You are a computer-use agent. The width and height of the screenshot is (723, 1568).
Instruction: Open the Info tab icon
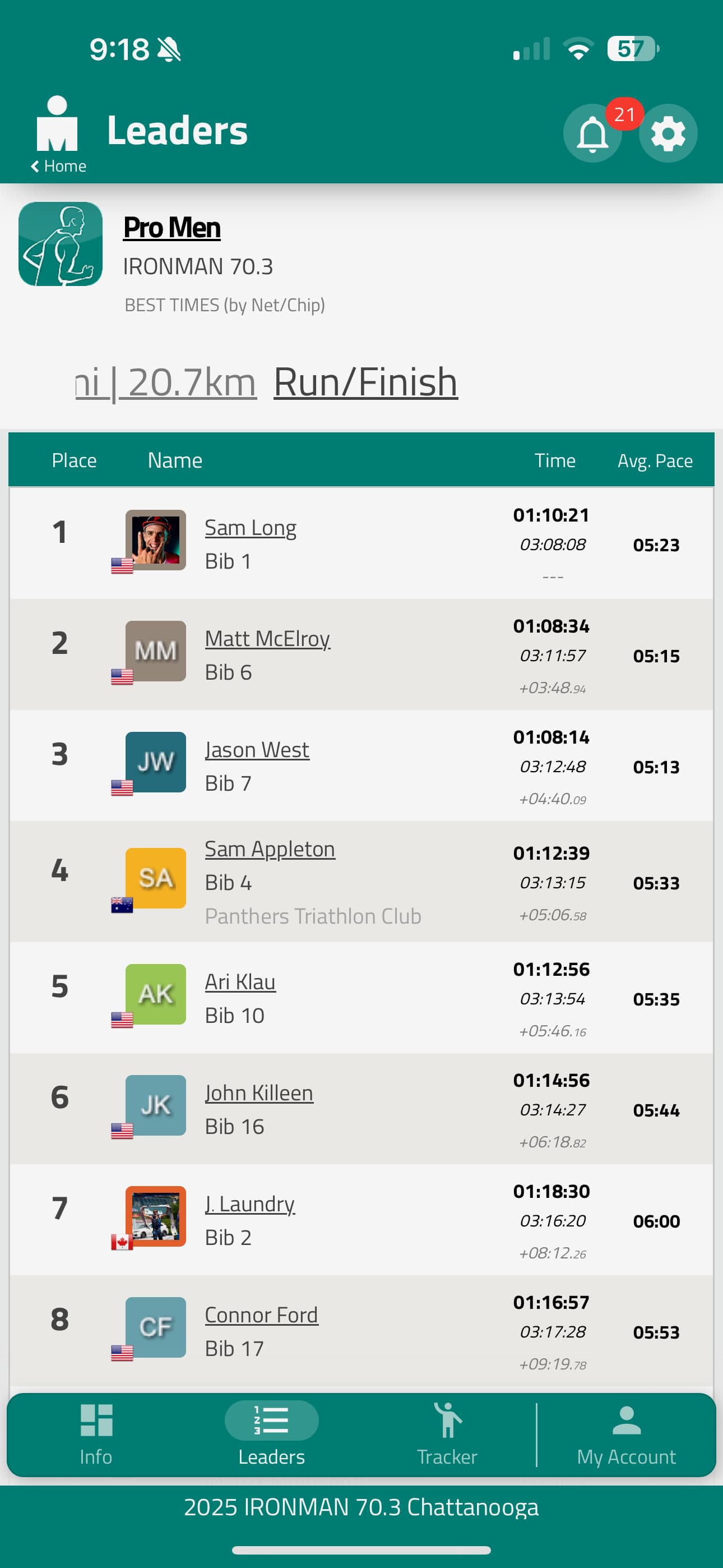point(96,1420)
